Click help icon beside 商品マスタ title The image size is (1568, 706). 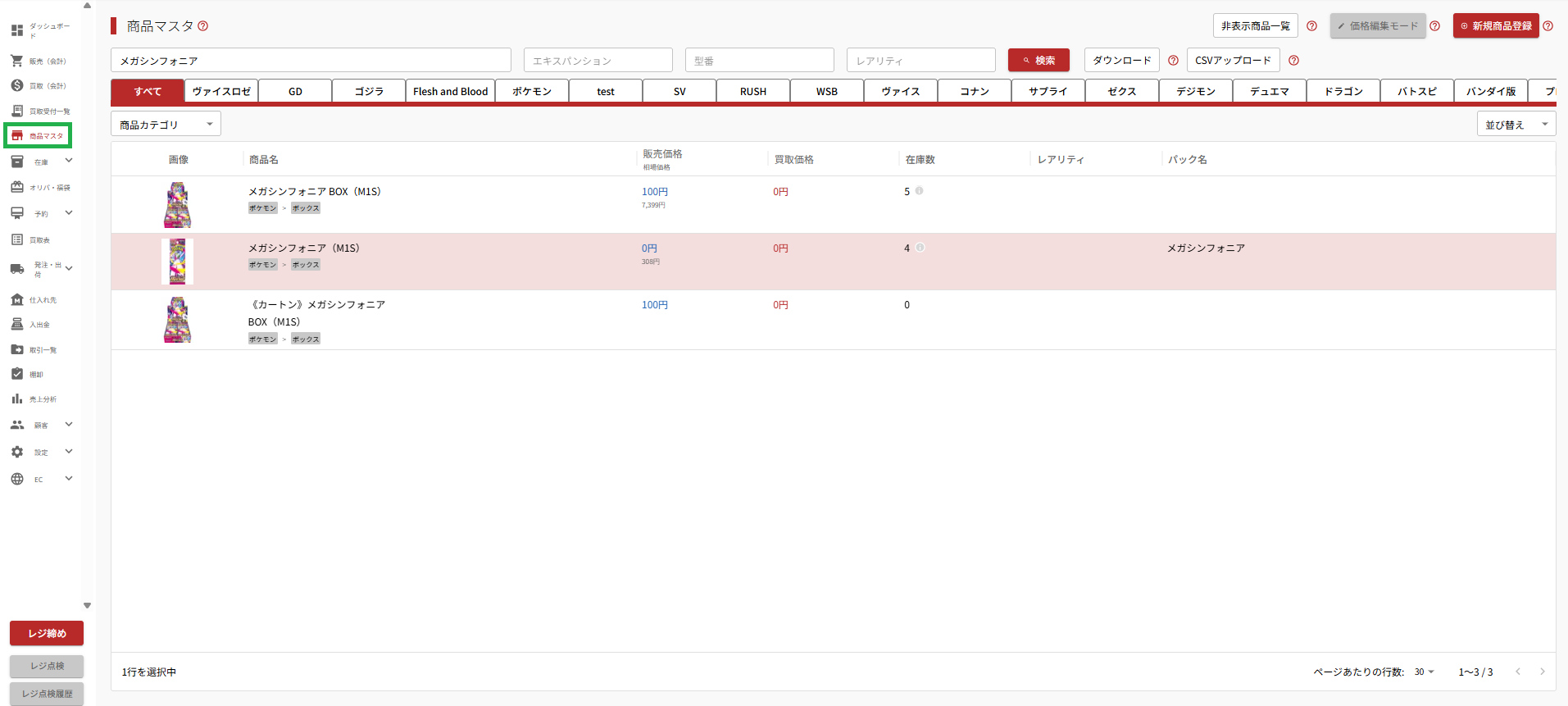click(x=203, y=26)
